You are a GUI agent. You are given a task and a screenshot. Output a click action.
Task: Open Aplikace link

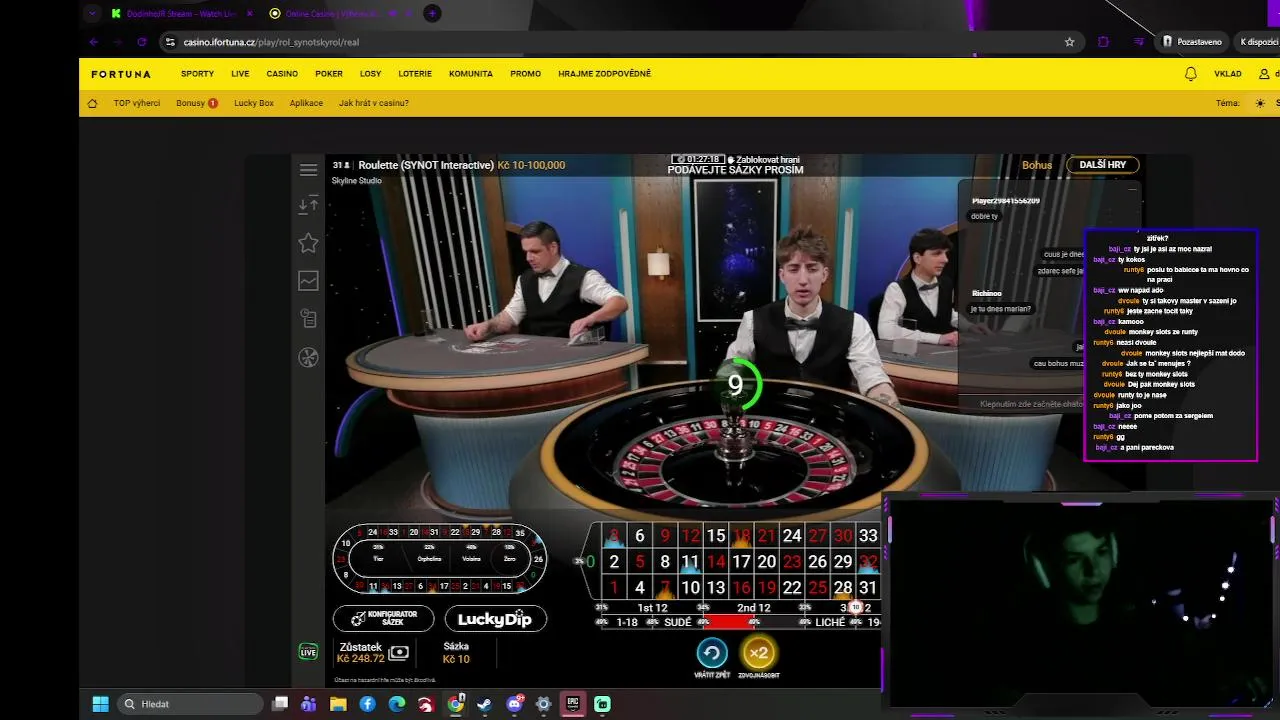[x=306, y=103]
